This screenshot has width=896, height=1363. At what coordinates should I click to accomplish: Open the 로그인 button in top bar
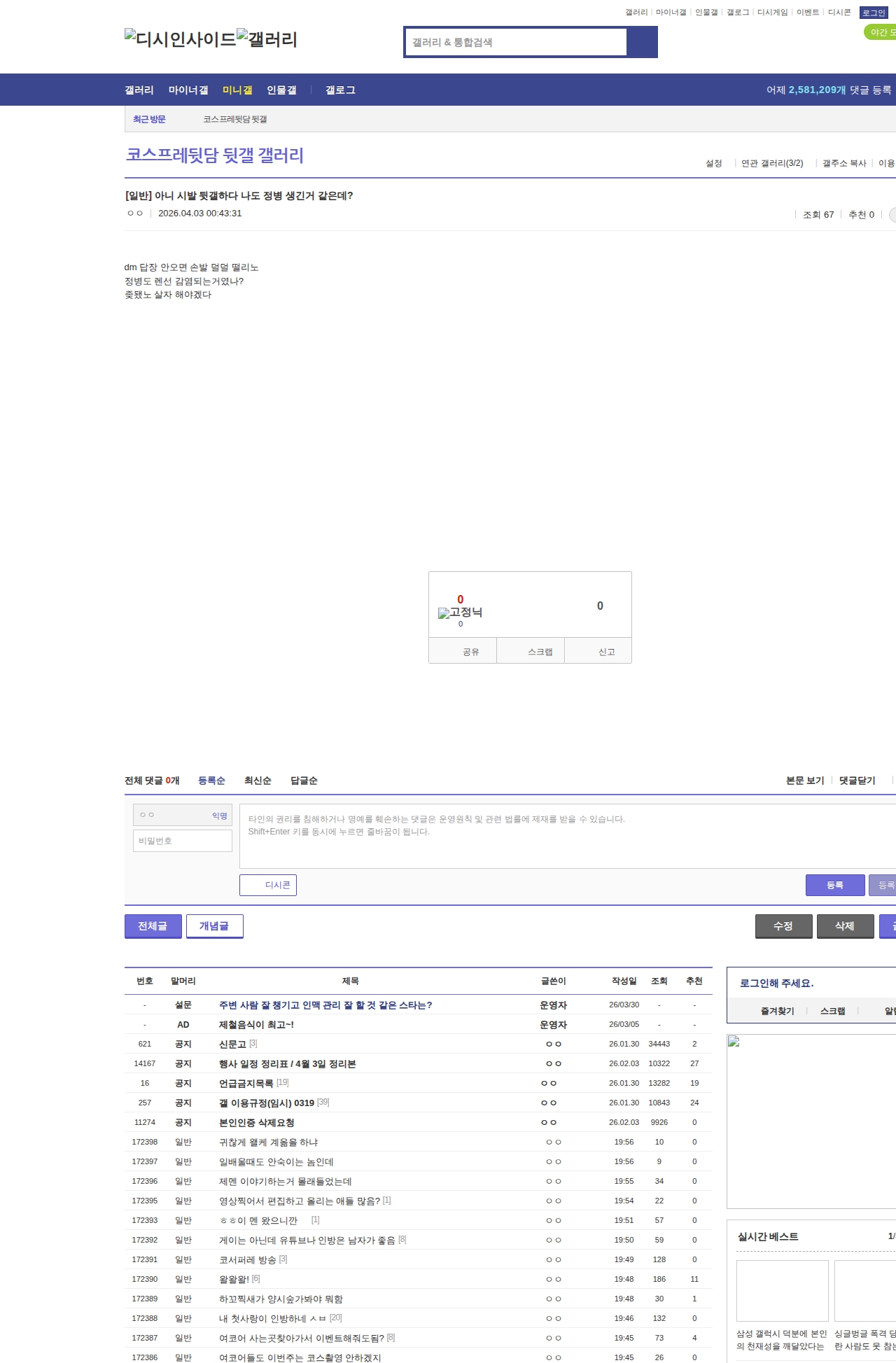[874, 13]
